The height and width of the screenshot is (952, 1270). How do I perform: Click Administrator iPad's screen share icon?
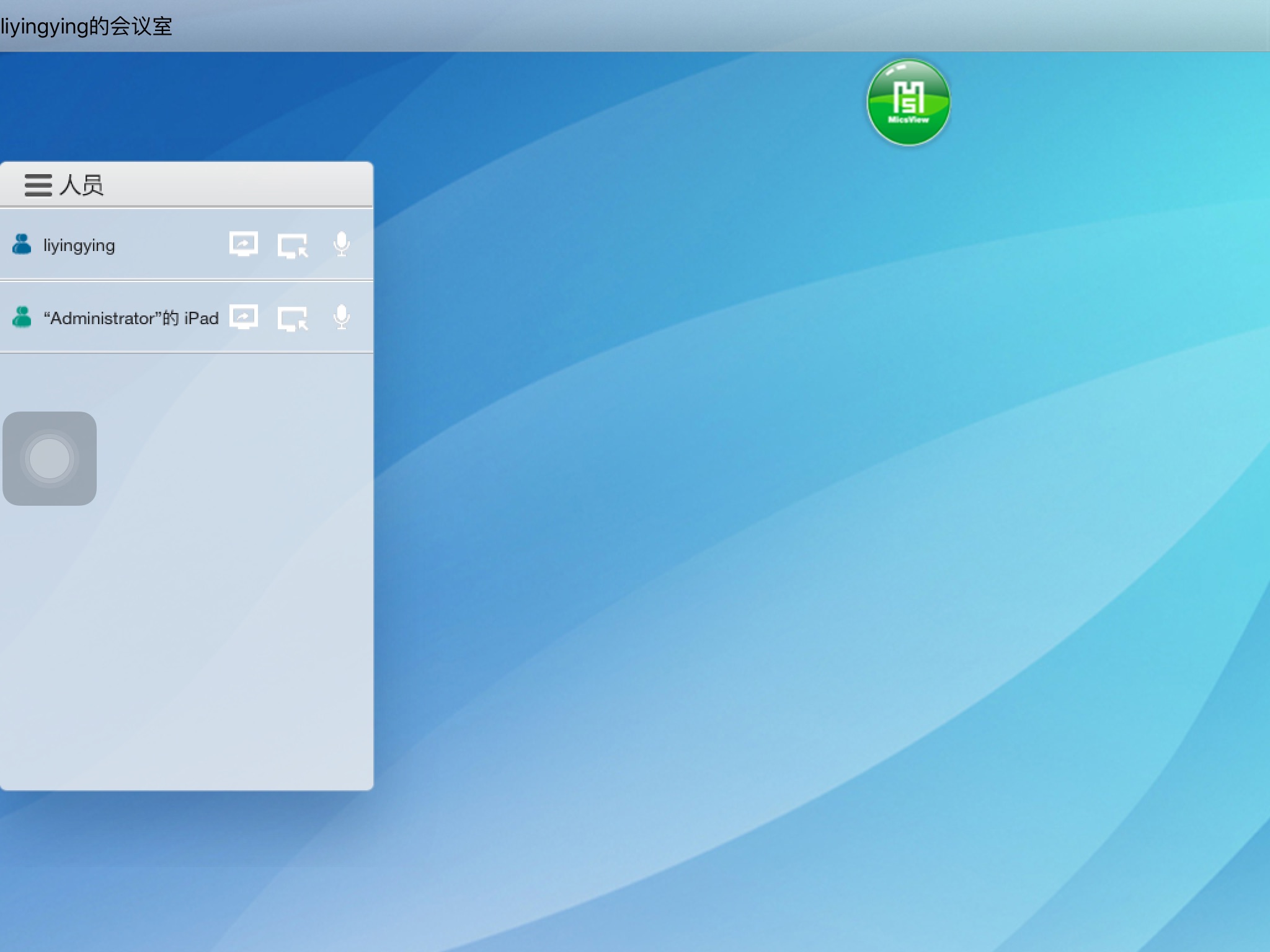click(x=244, y=317)
